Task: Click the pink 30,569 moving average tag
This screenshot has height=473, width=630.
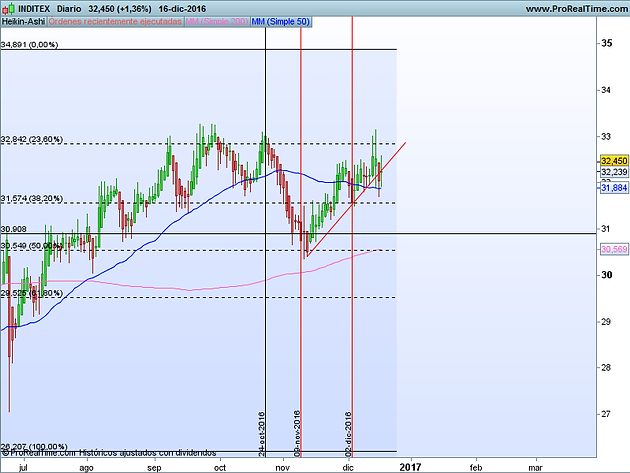Action: pos(614,250)
